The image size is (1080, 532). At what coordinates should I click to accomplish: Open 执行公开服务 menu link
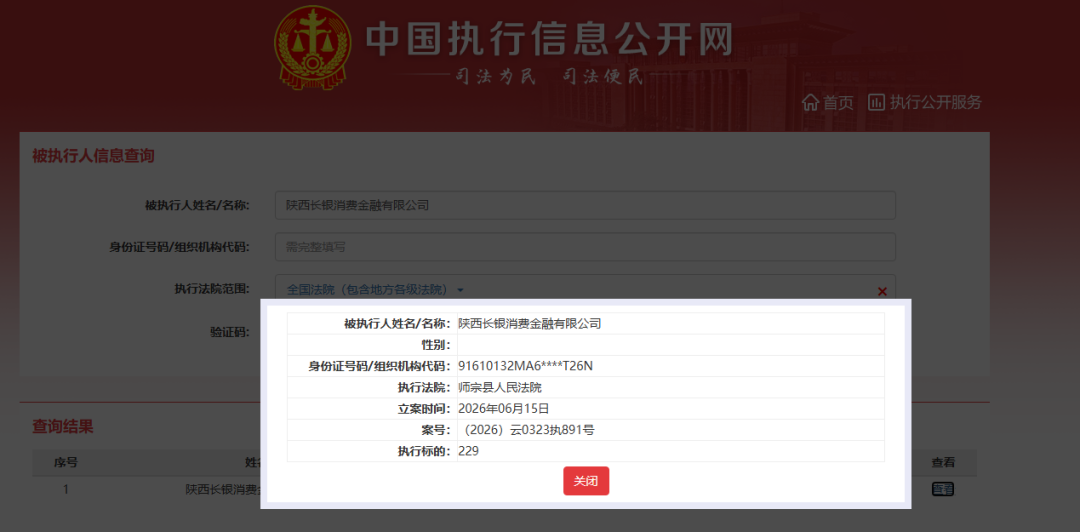[935, 103]
